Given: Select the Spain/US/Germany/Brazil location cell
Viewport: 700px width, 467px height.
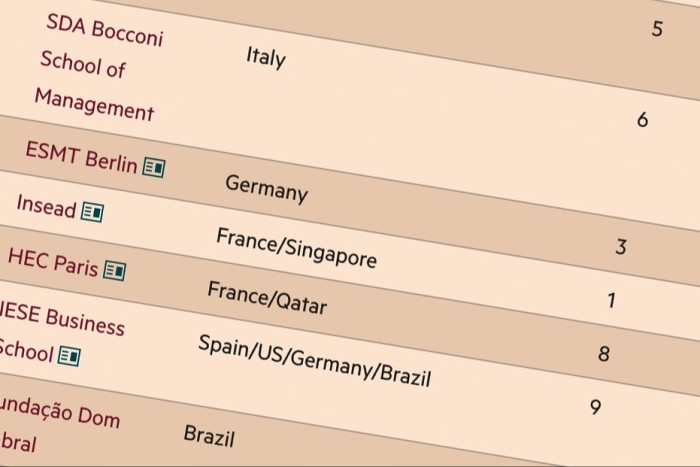Looking at the screenshot, I should point(314,360).
